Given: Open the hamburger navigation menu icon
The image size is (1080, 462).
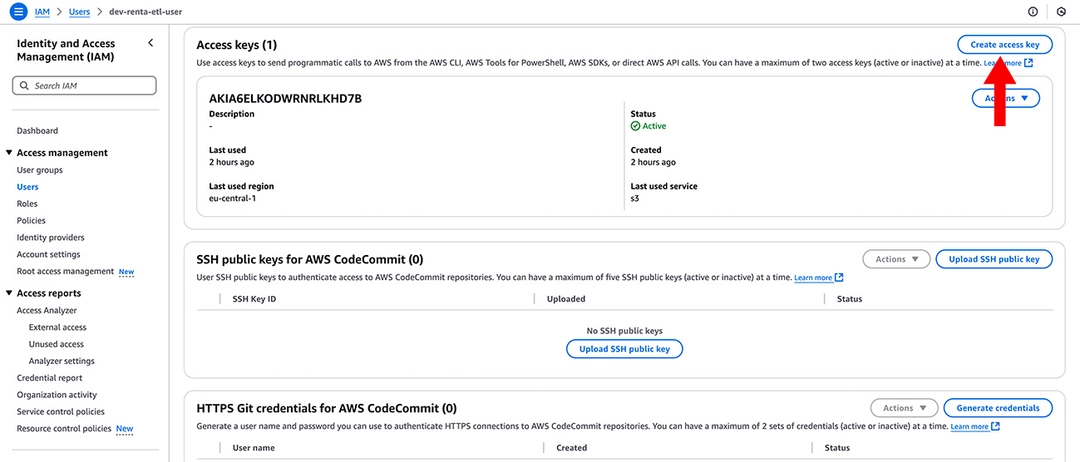Looking at the screenshot, I should (19, 12).
